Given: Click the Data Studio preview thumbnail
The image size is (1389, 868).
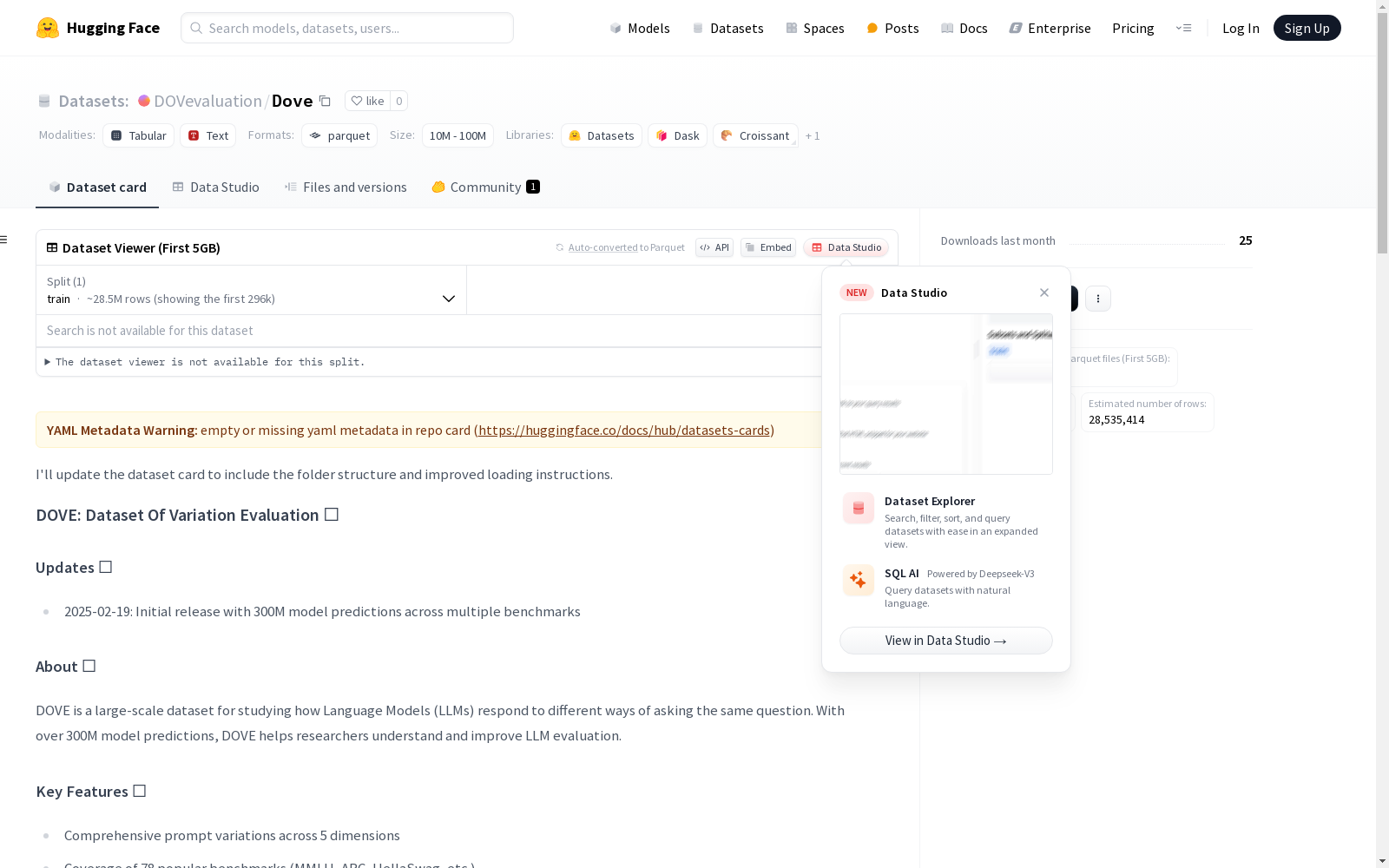Looking at the screenshot, I should [946, 394].
